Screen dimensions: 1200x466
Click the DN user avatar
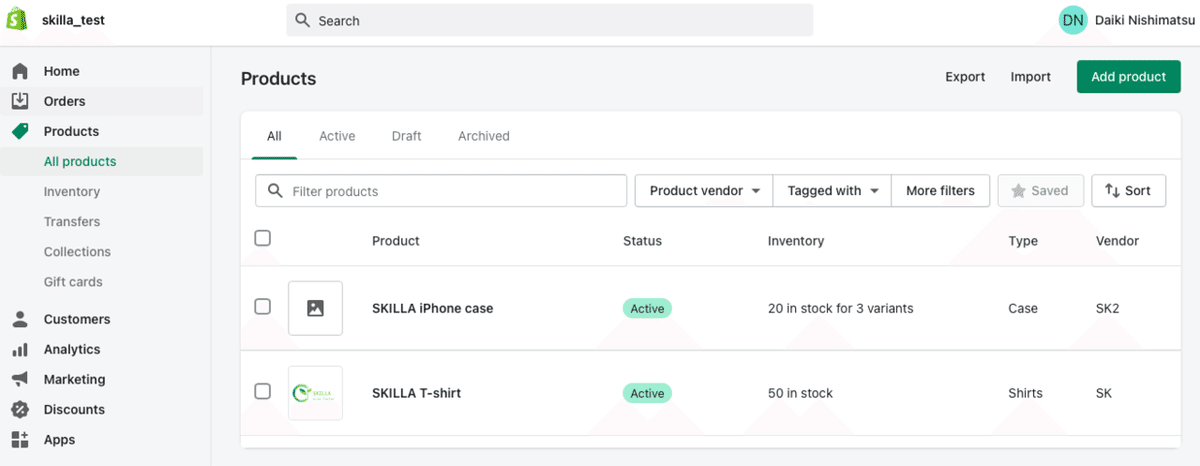1073,20
